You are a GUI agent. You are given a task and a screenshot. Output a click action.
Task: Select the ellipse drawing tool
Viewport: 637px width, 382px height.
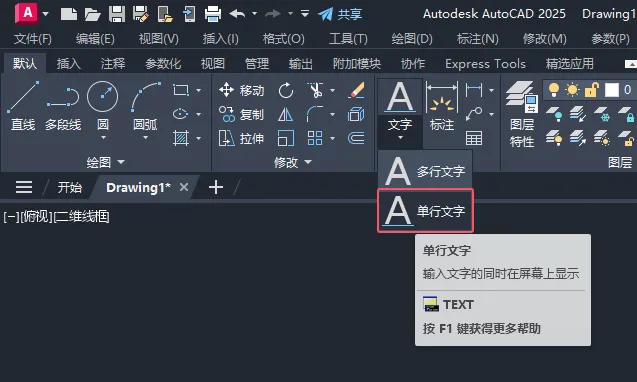coord(180,114)
